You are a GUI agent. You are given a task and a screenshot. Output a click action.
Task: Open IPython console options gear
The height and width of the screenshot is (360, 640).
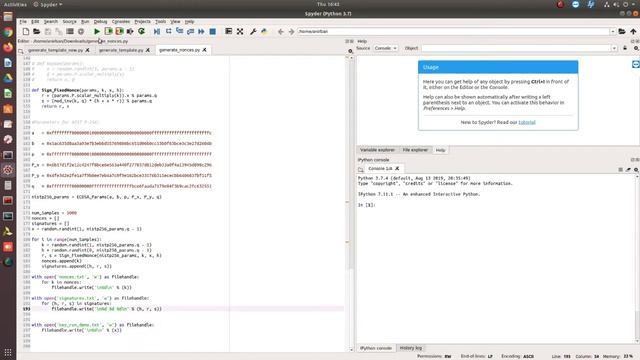tap(636, 169)
